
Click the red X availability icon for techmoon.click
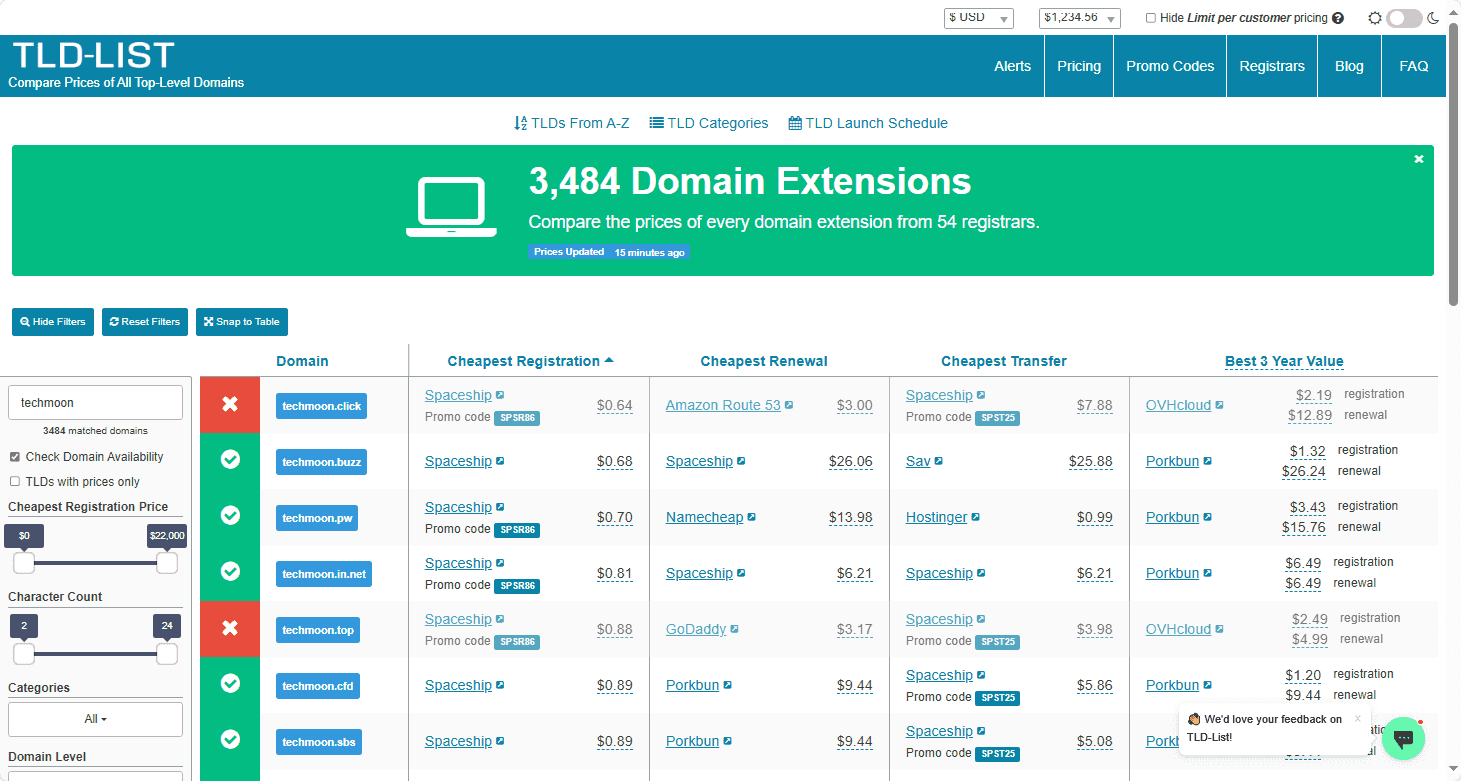click(x=230, y=405)
